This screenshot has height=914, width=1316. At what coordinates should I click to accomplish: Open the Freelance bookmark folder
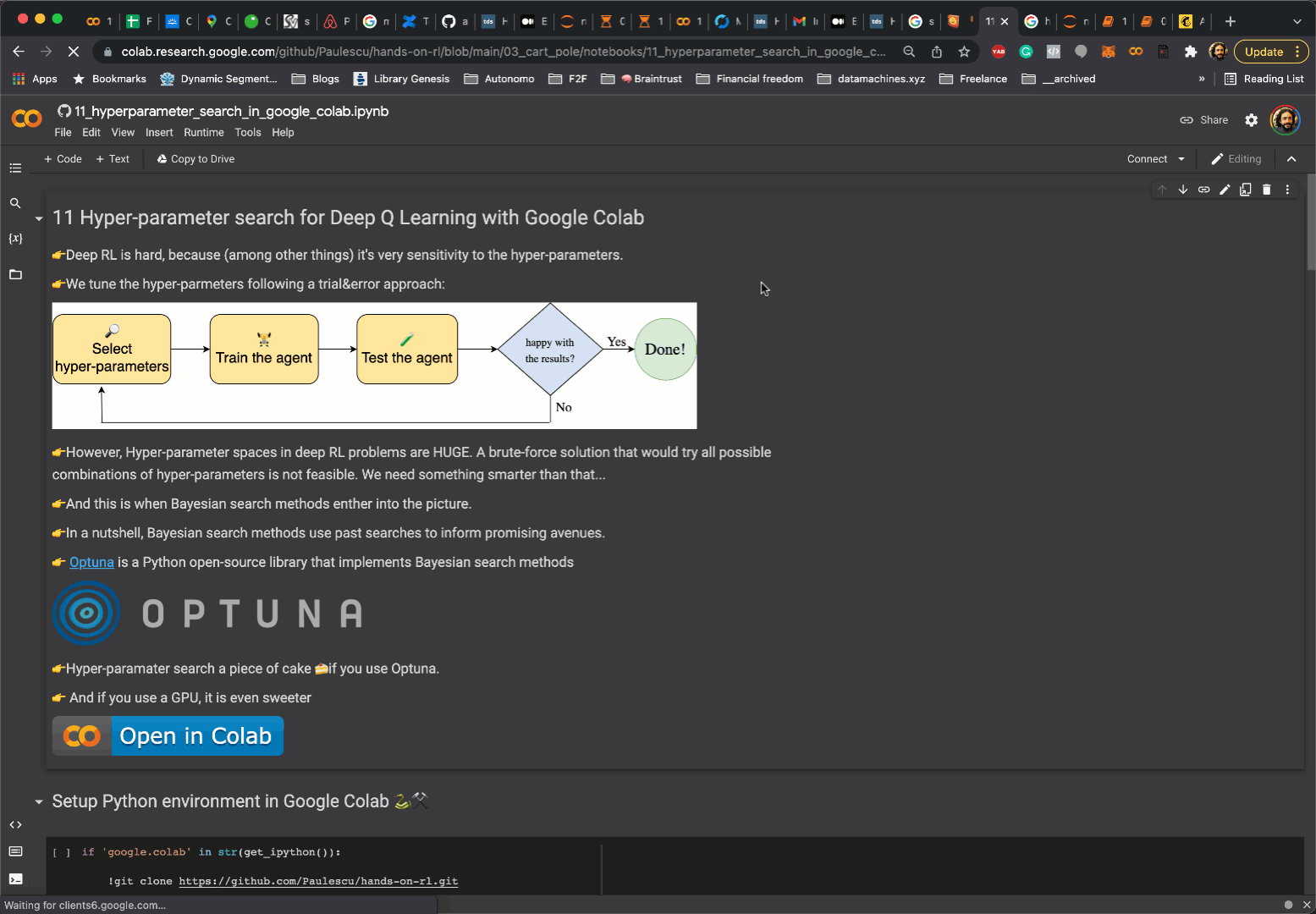point(973,79)
